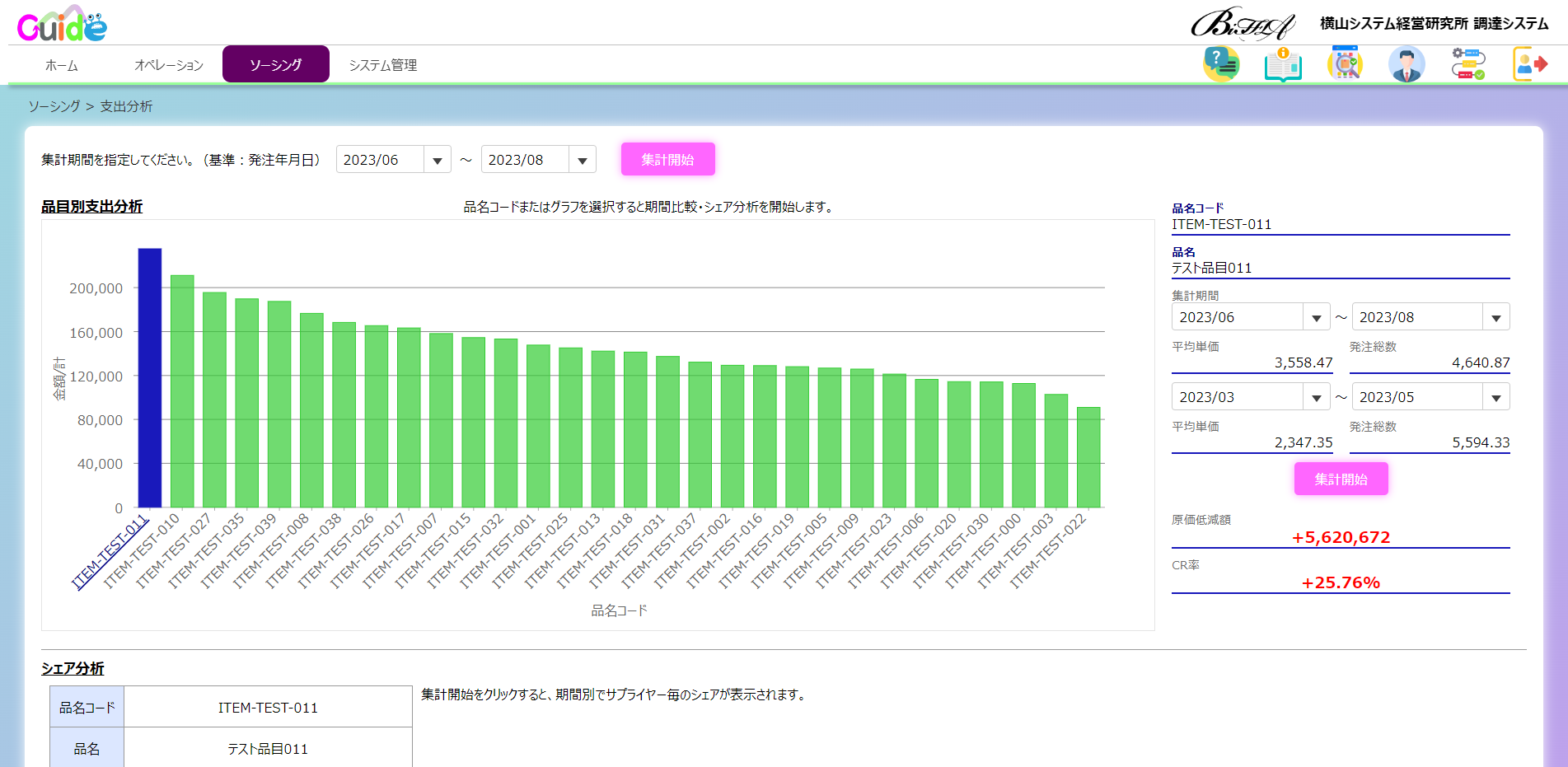The width and height of the screenshot is (1568, 767).
Task: Switch to the オペレーション tab
Action: tap(169, 65)
